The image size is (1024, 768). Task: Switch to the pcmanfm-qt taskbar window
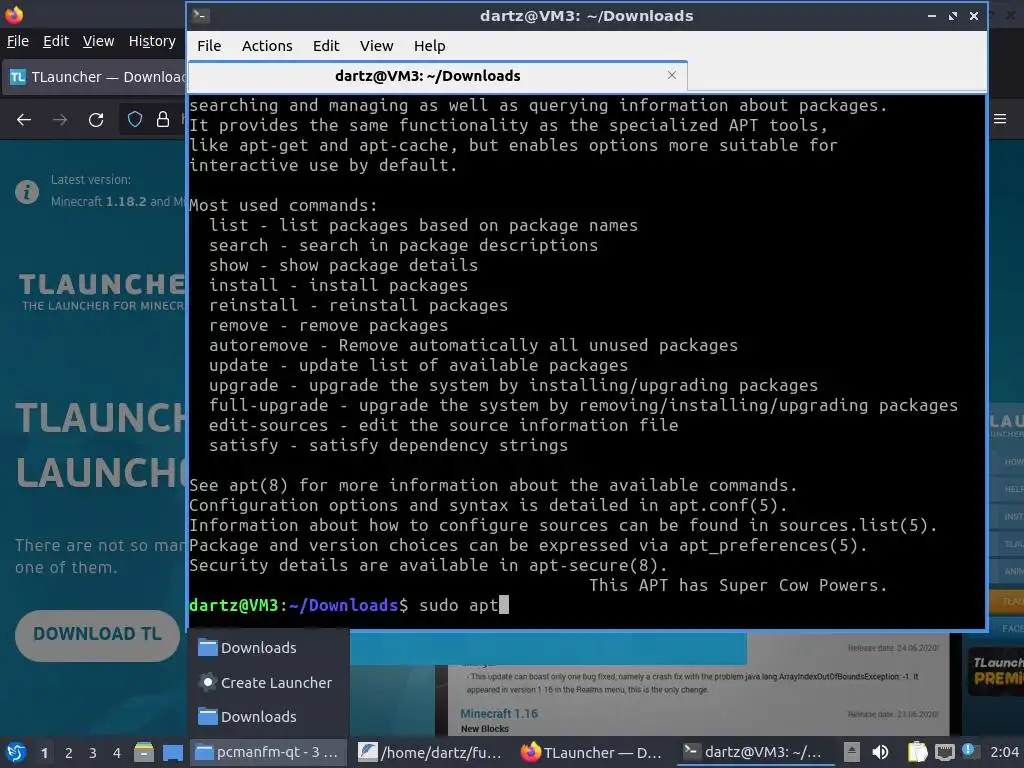pos(268,752)
